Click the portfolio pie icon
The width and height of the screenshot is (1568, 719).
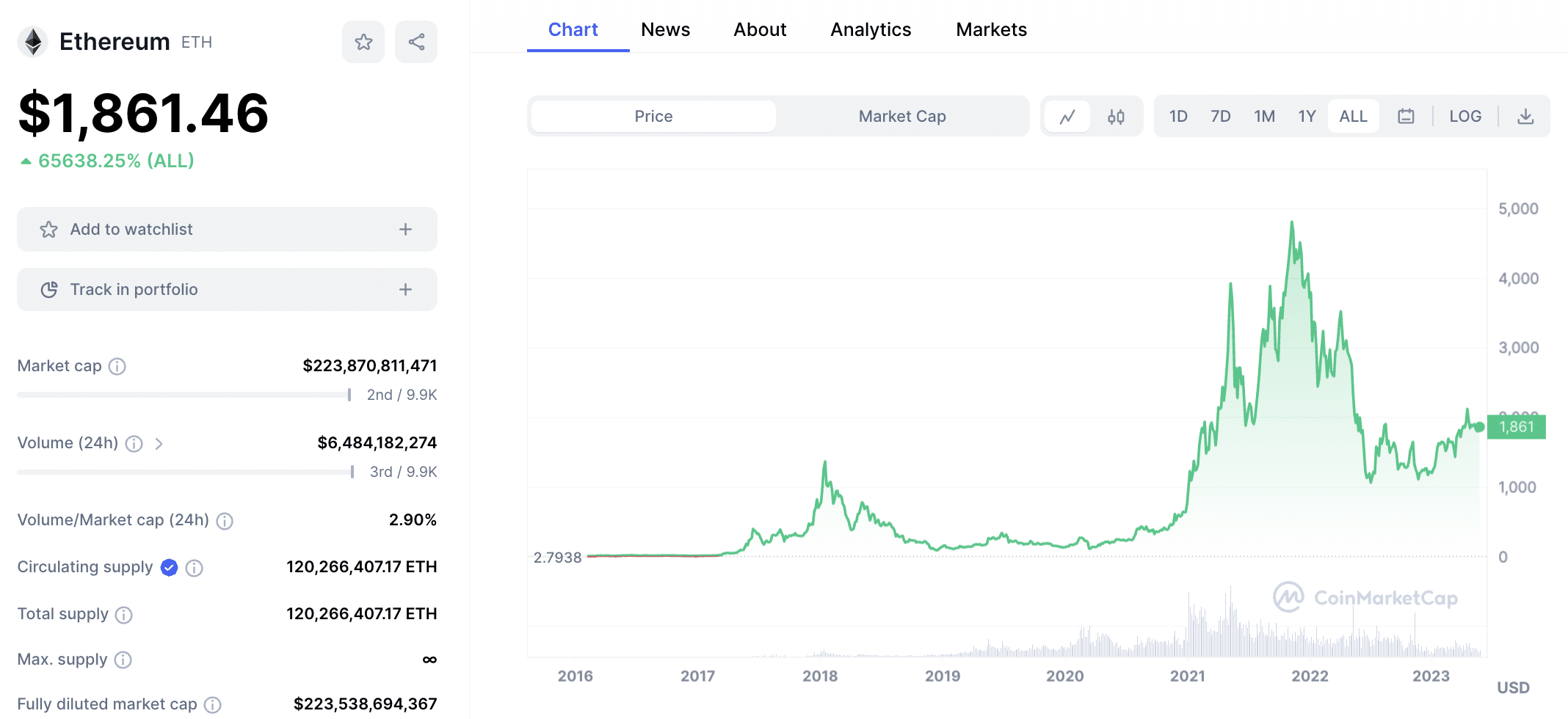49,290
